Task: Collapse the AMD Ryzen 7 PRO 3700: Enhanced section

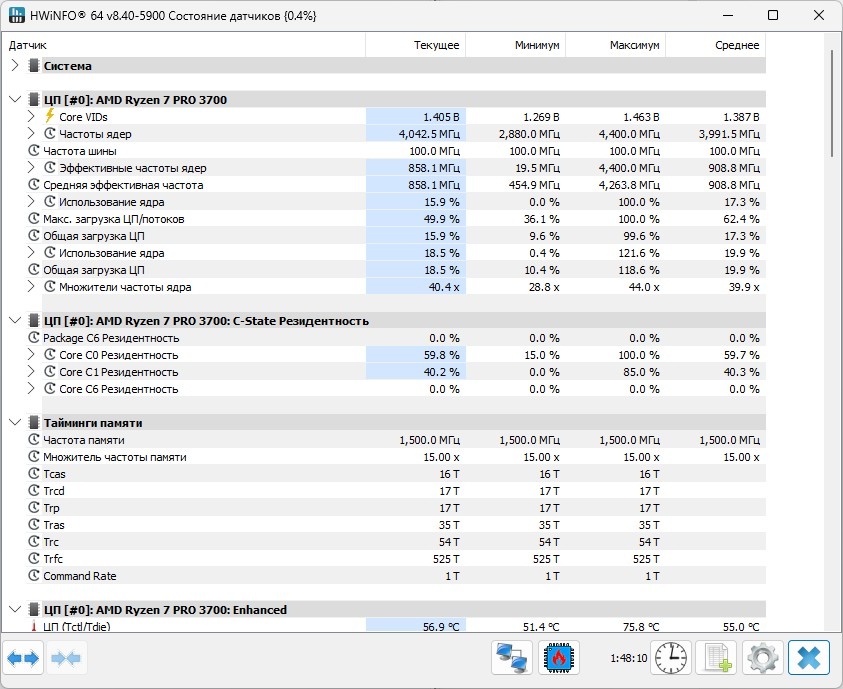Action: click(15, 609)
